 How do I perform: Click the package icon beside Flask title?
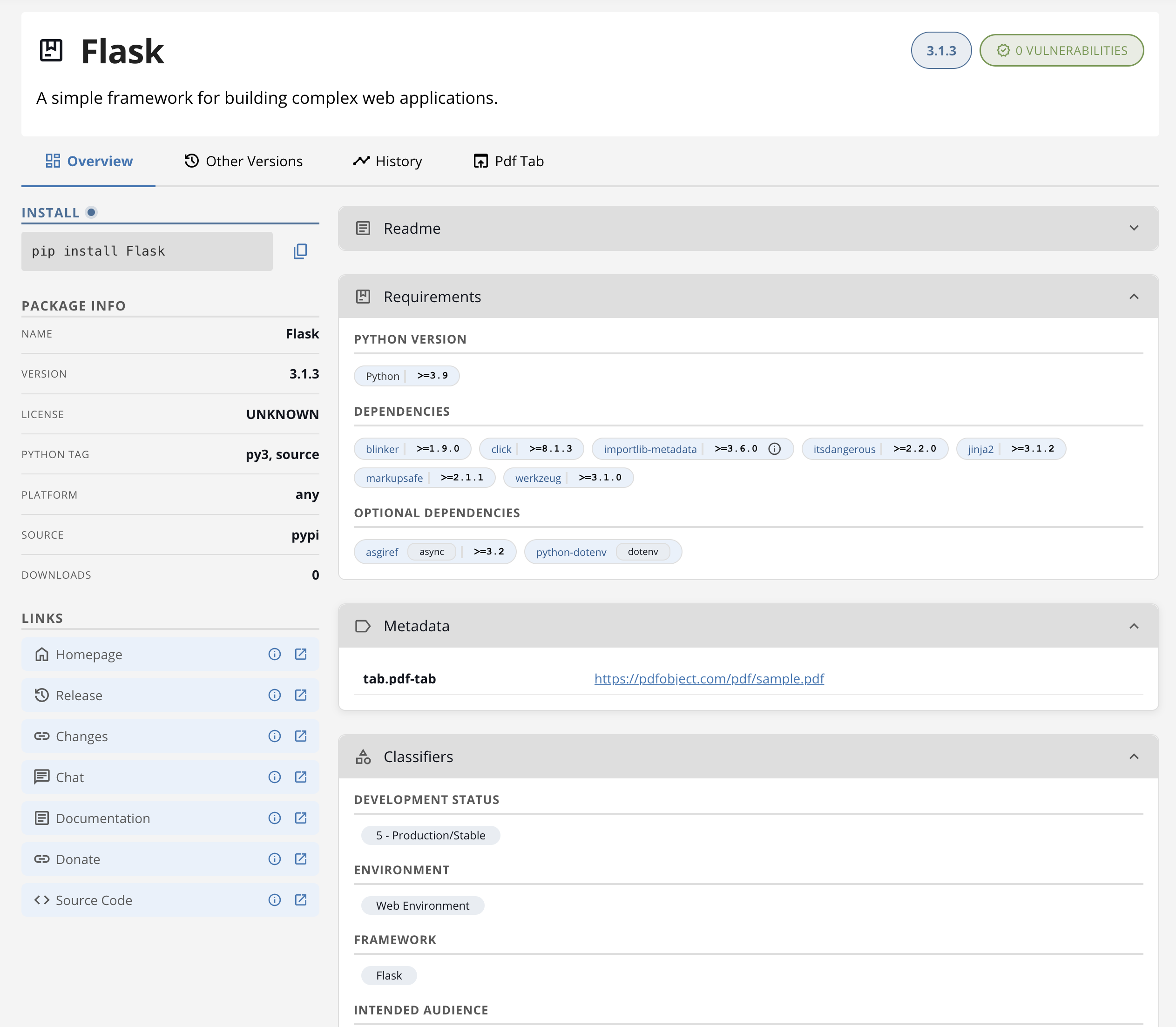(51, 50)
